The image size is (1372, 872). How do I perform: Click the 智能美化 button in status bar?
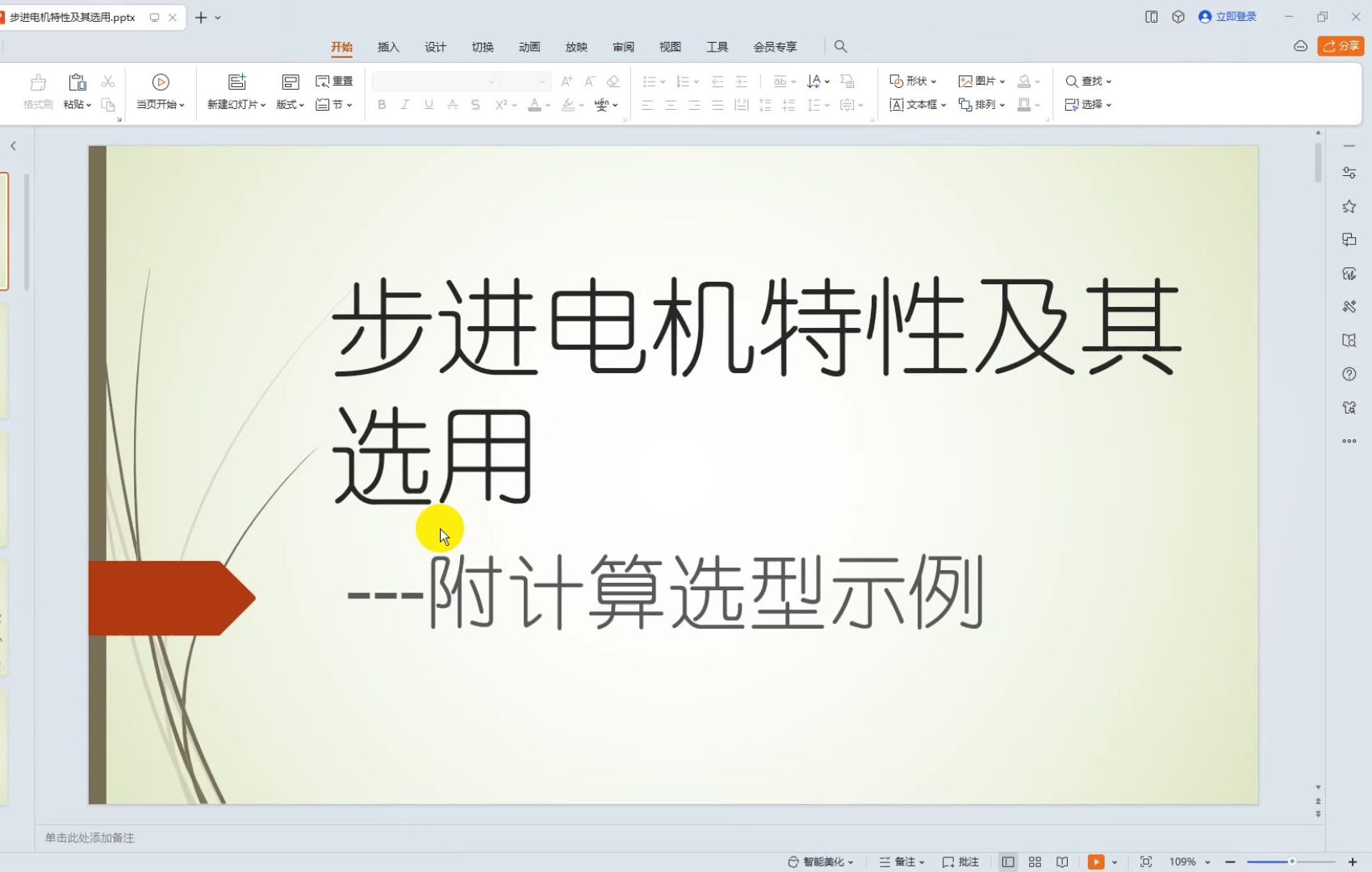tap(821, 862)
